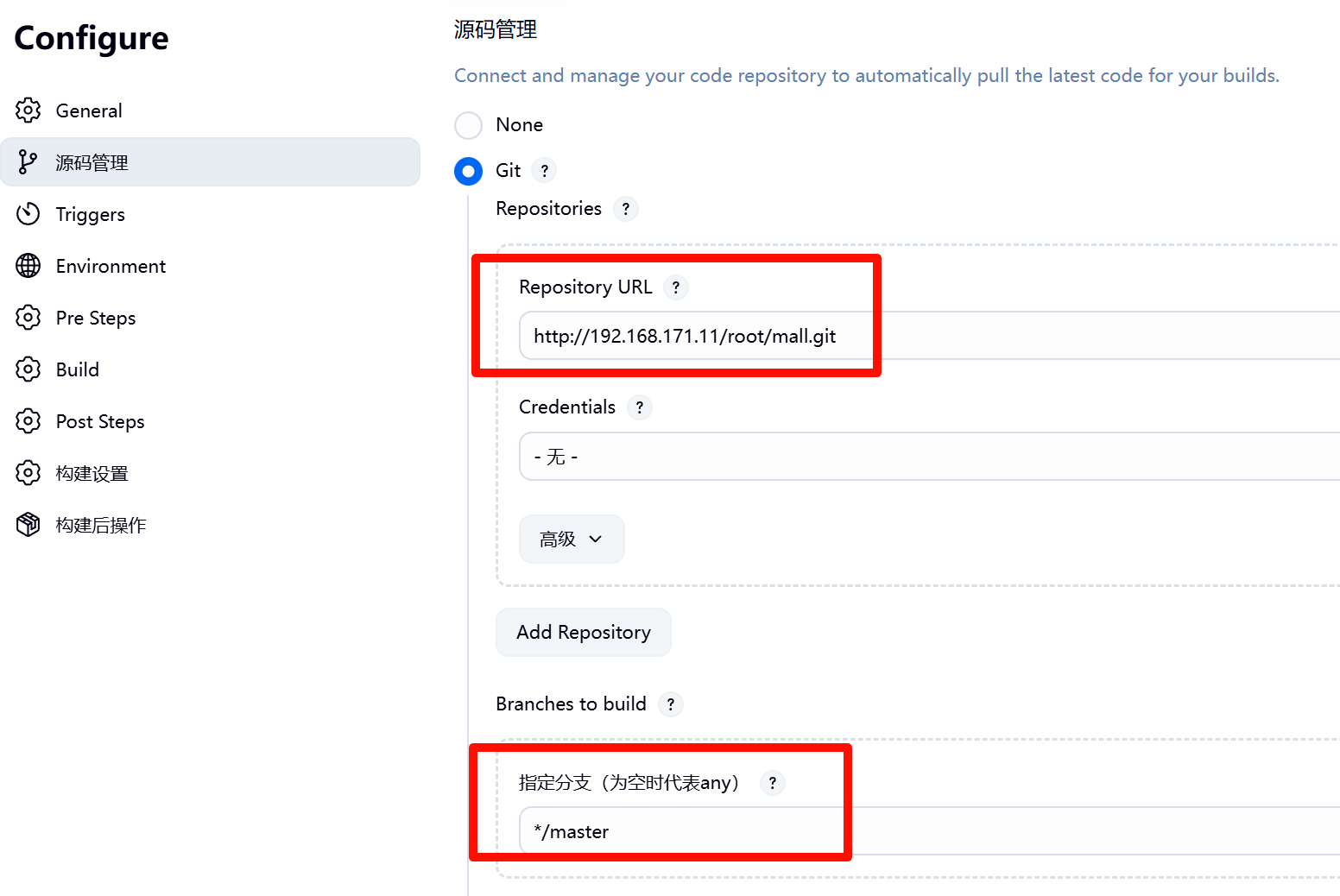Show help for Credentials field

(640, 407)
